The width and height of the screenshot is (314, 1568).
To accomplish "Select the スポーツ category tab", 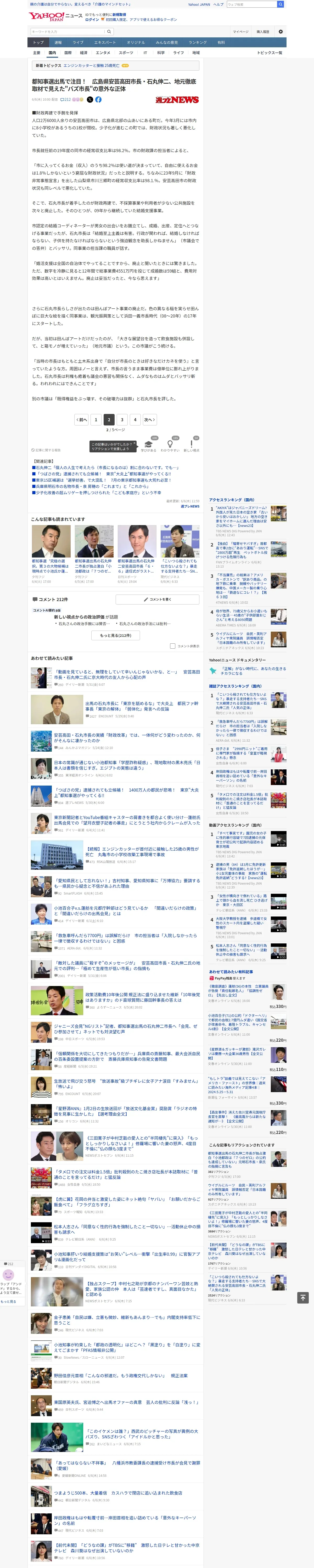I will click(126, 53).
